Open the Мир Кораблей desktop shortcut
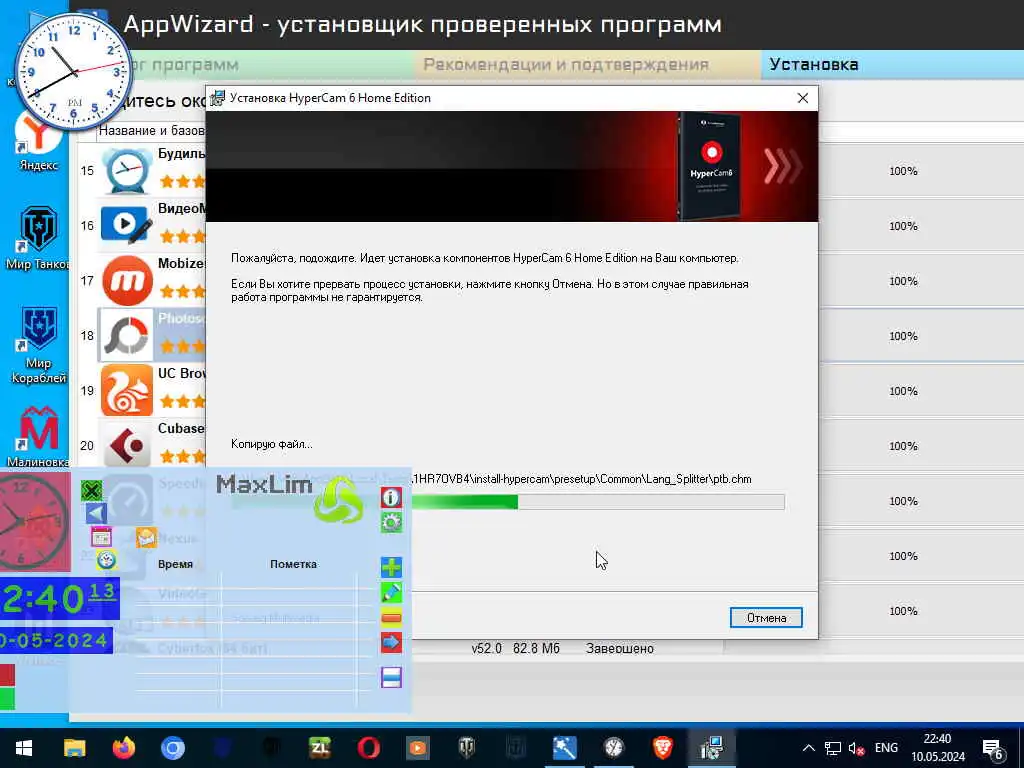1024x768 pixels. click(x=38, y=345)
